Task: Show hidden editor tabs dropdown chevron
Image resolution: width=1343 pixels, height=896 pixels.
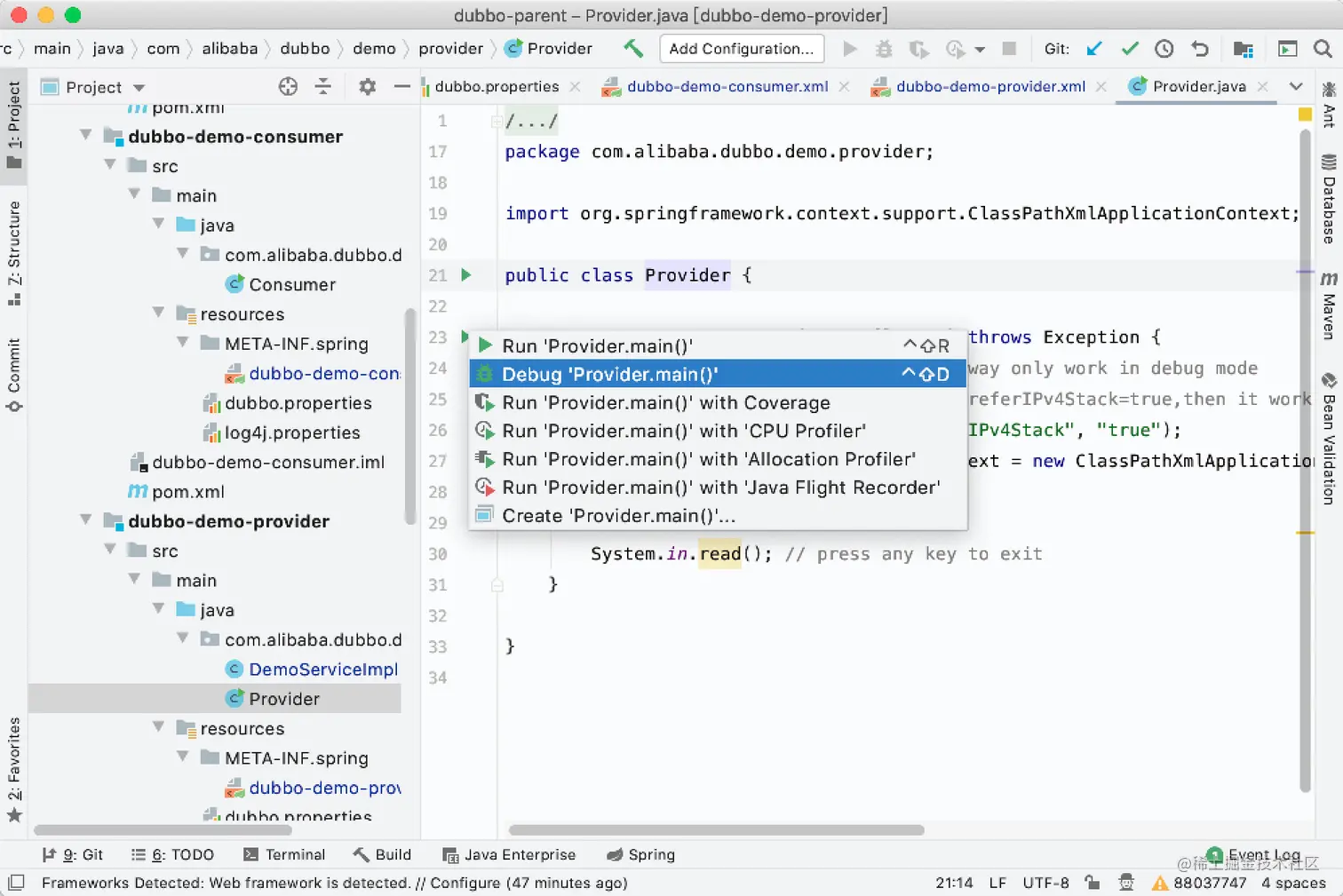Action: (1296, 86)
